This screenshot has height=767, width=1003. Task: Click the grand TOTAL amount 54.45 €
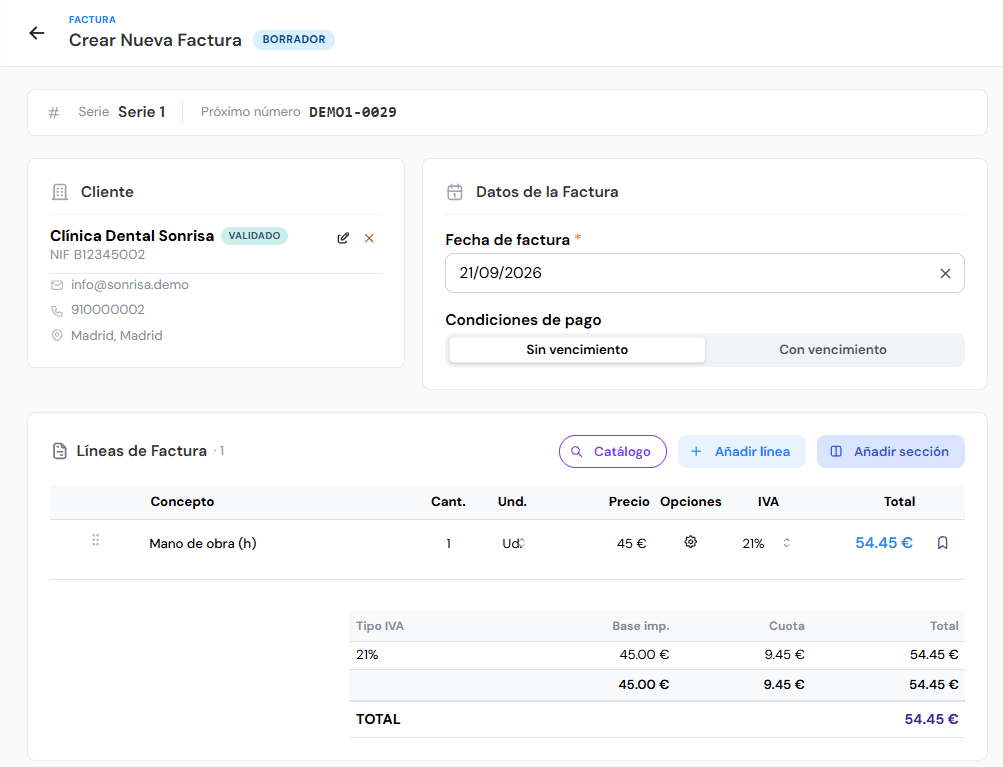[x=931, y=719]
